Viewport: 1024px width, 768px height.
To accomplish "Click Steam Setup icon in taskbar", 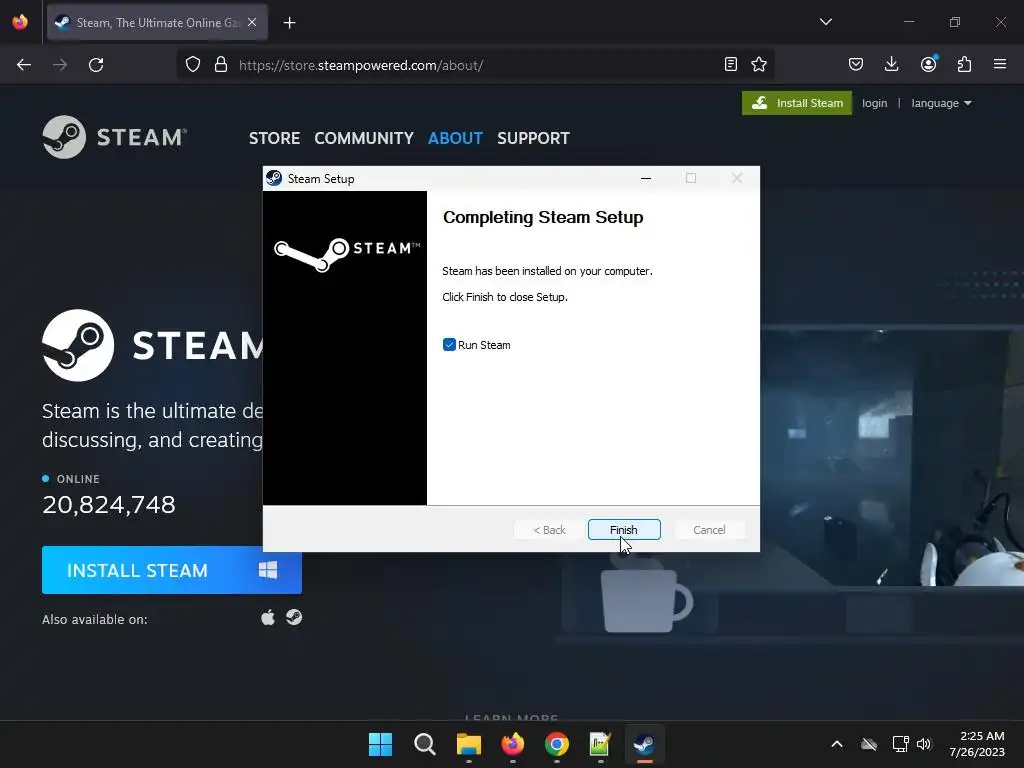I will pos(645,744).
